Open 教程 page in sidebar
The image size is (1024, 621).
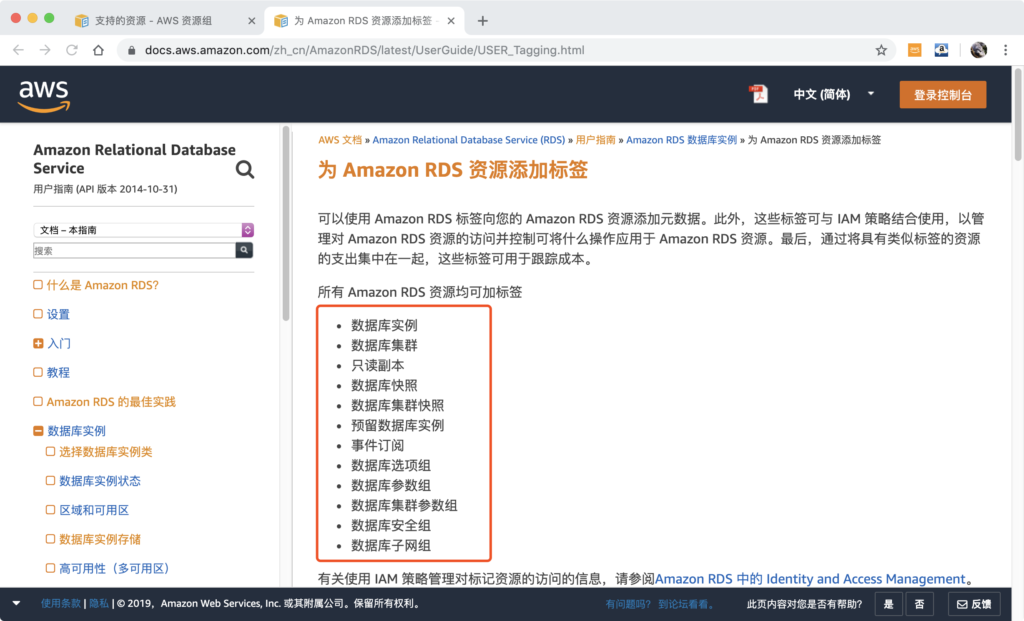[x=58, y=373]
